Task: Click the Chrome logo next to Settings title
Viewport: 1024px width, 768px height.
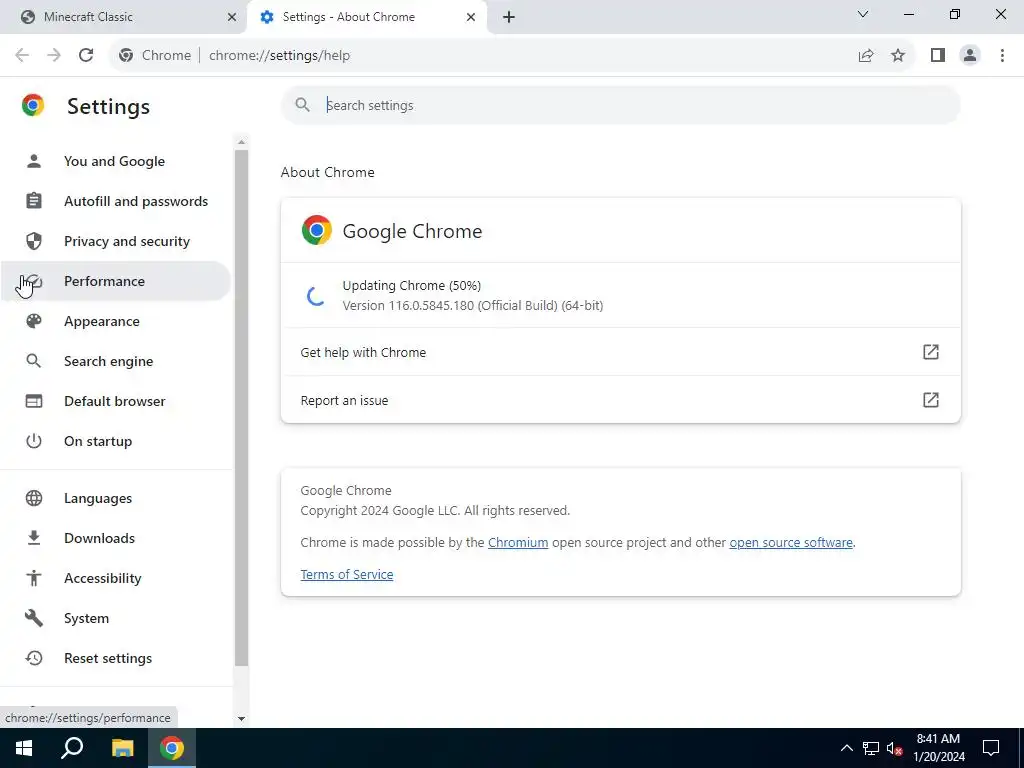Action: pos(33,105)
